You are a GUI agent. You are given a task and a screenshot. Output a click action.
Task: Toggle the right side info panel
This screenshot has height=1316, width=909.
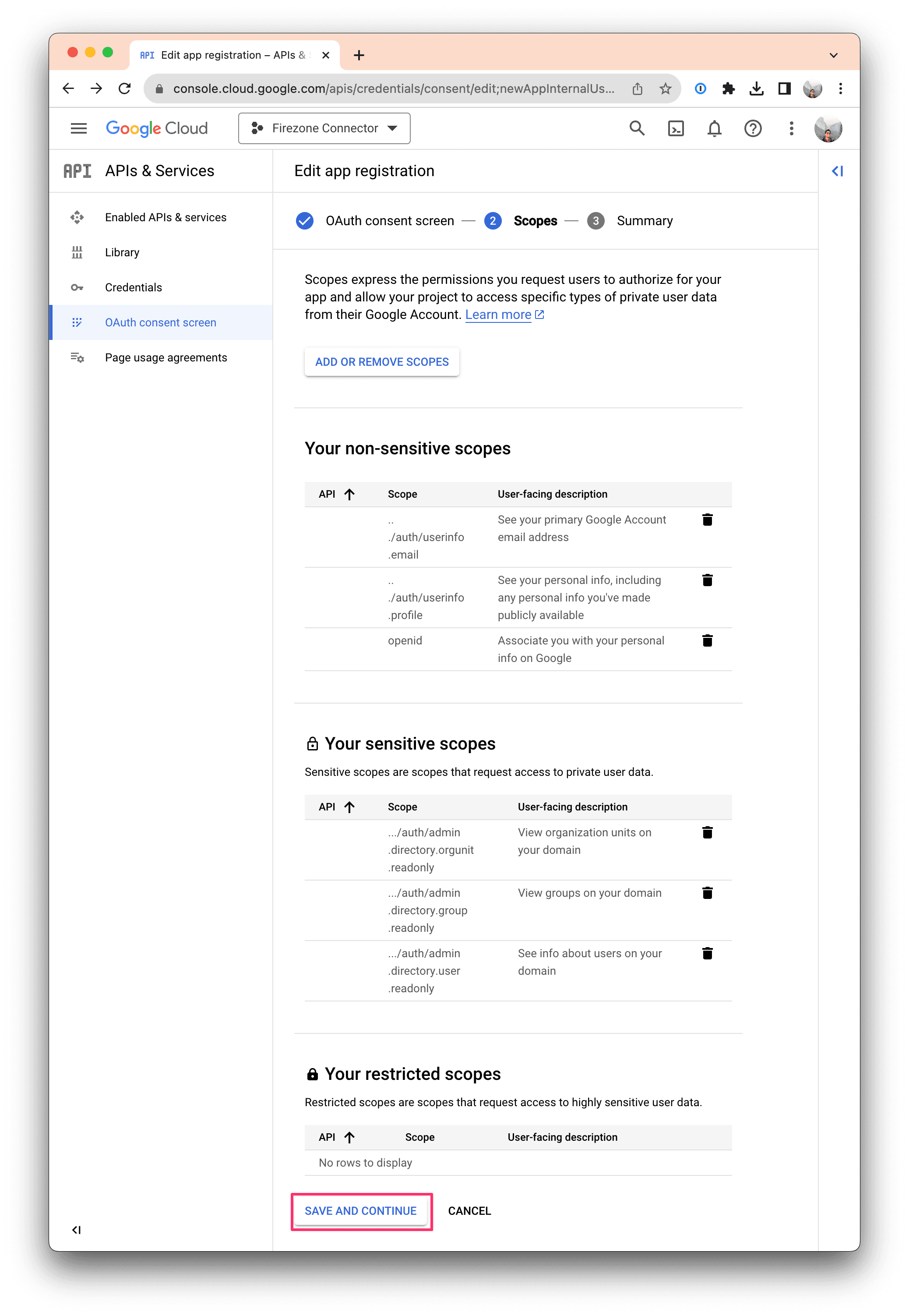(837, 171)
